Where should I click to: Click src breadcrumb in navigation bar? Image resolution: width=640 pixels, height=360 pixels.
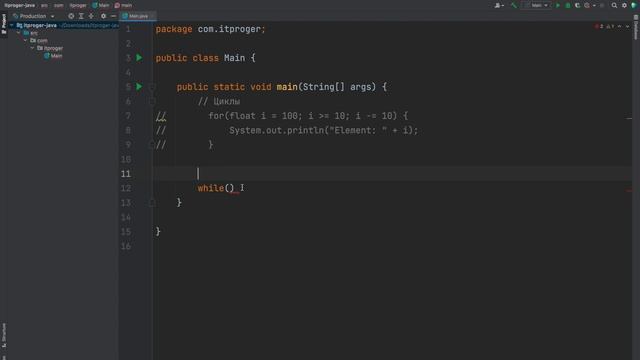44,5
